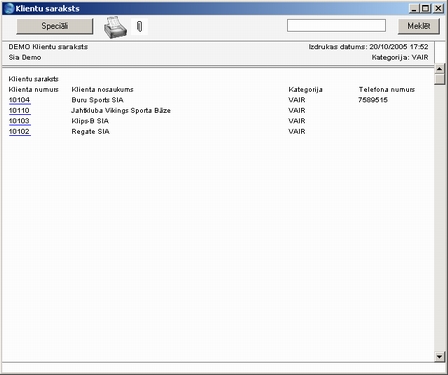Click VAIR category in Buru Sports row
This screenshot has width=448, height=375.
(297, 100)
